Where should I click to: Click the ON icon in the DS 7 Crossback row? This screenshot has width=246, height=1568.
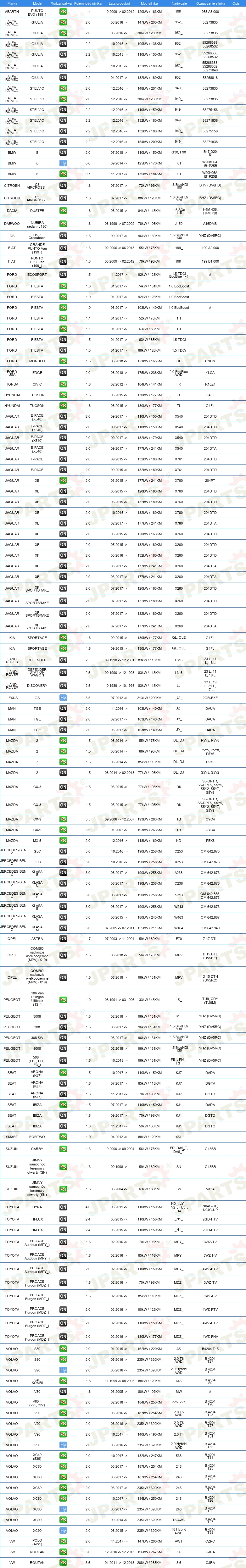[63, 236]
